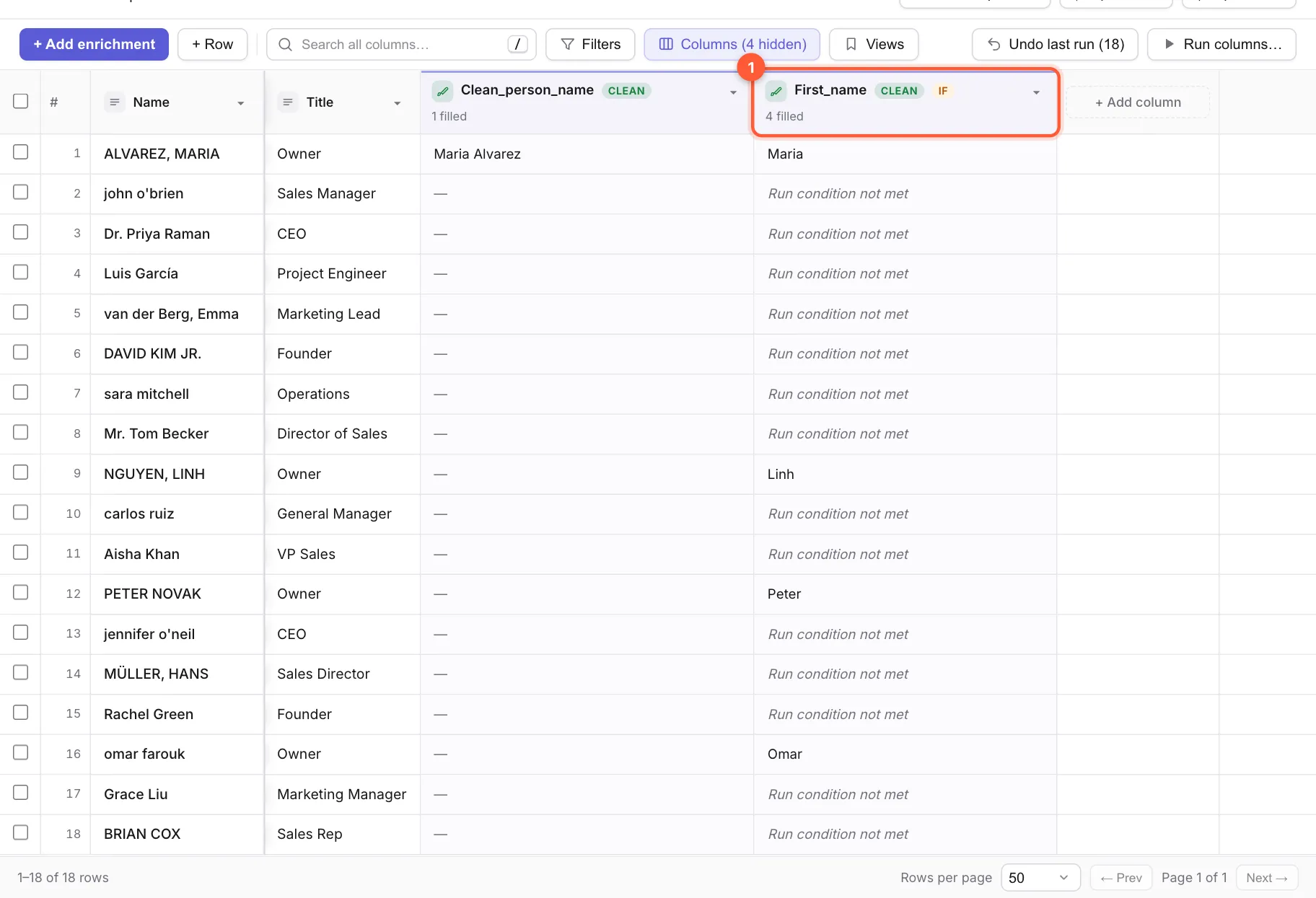The image size is (1316, 898).
Task: Click Add column button
Action: pos(1138,102)
